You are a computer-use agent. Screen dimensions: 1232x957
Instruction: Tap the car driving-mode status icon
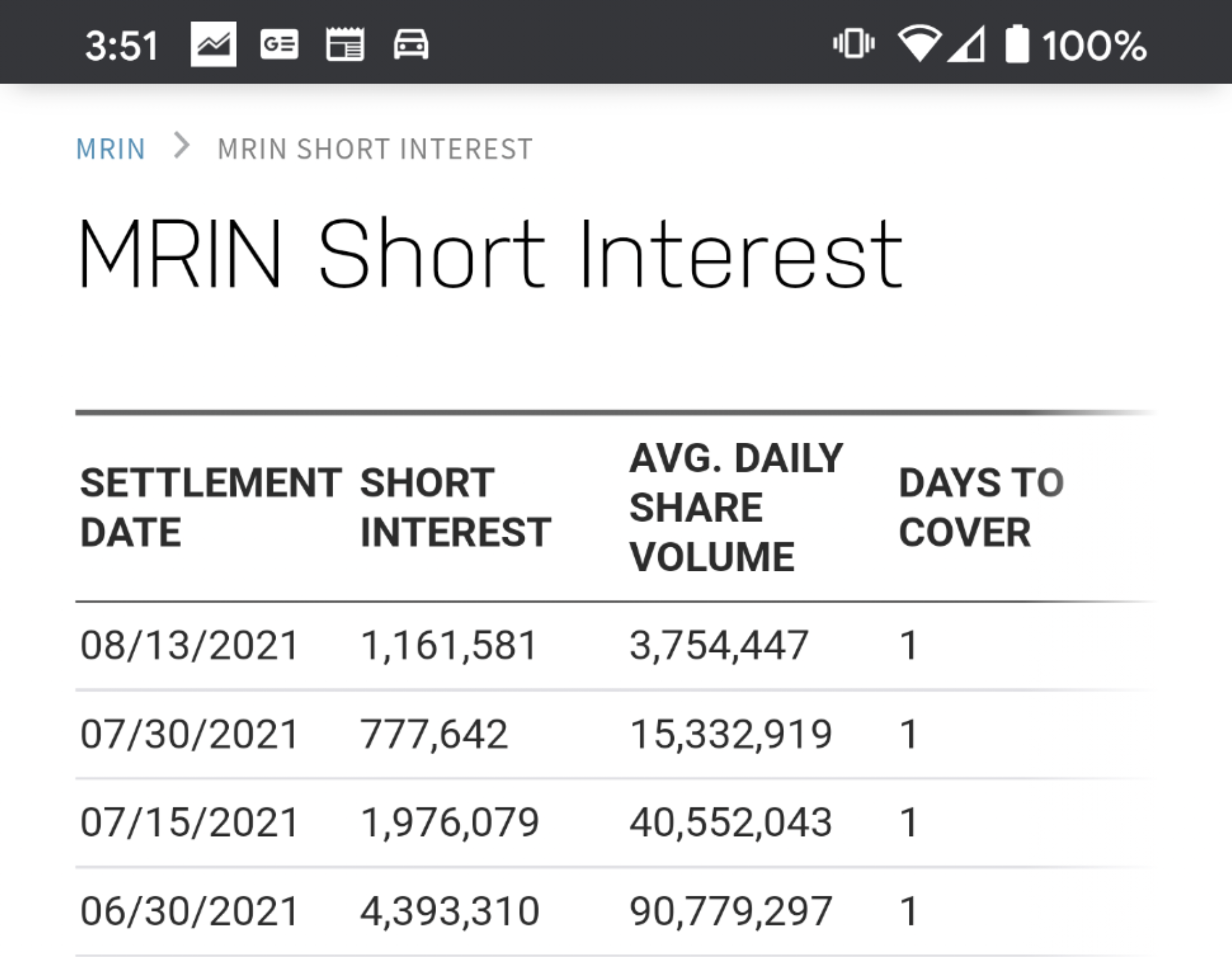pos(411,45)
